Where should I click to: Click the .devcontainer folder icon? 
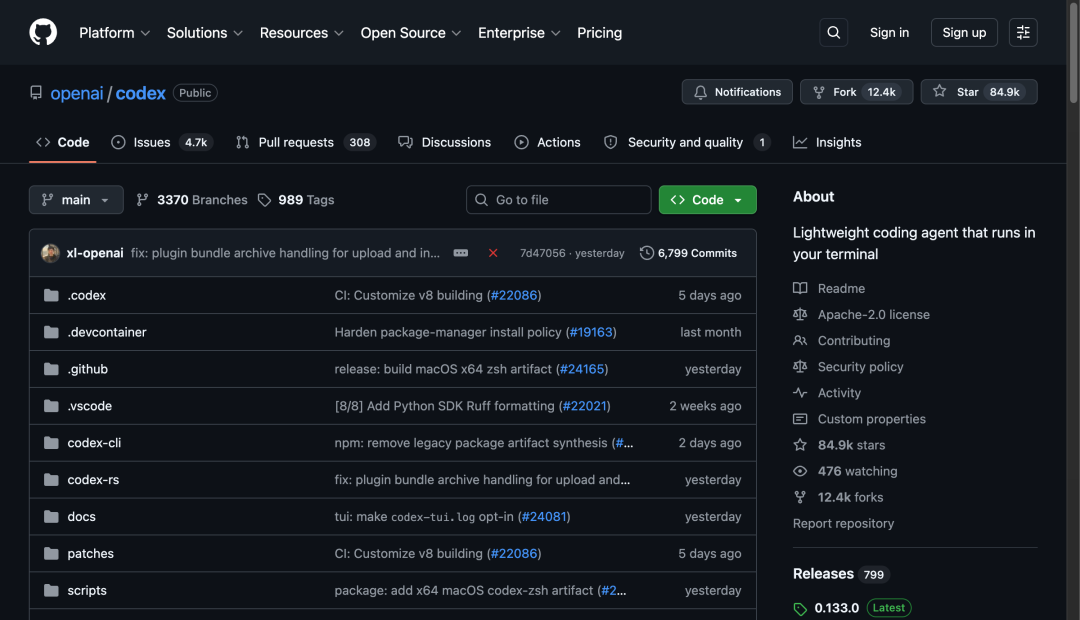(51, 332)
